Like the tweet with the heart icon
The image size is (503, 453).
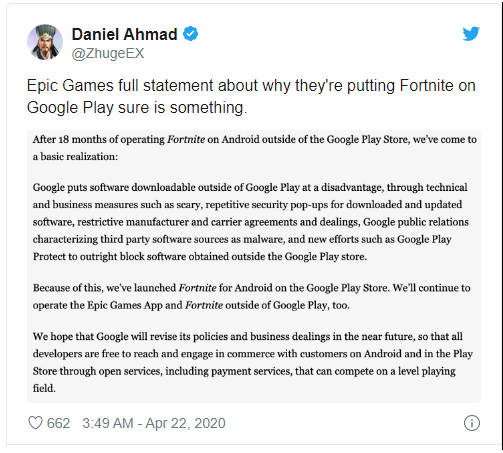pyautogui.click(x=35, y=423)
